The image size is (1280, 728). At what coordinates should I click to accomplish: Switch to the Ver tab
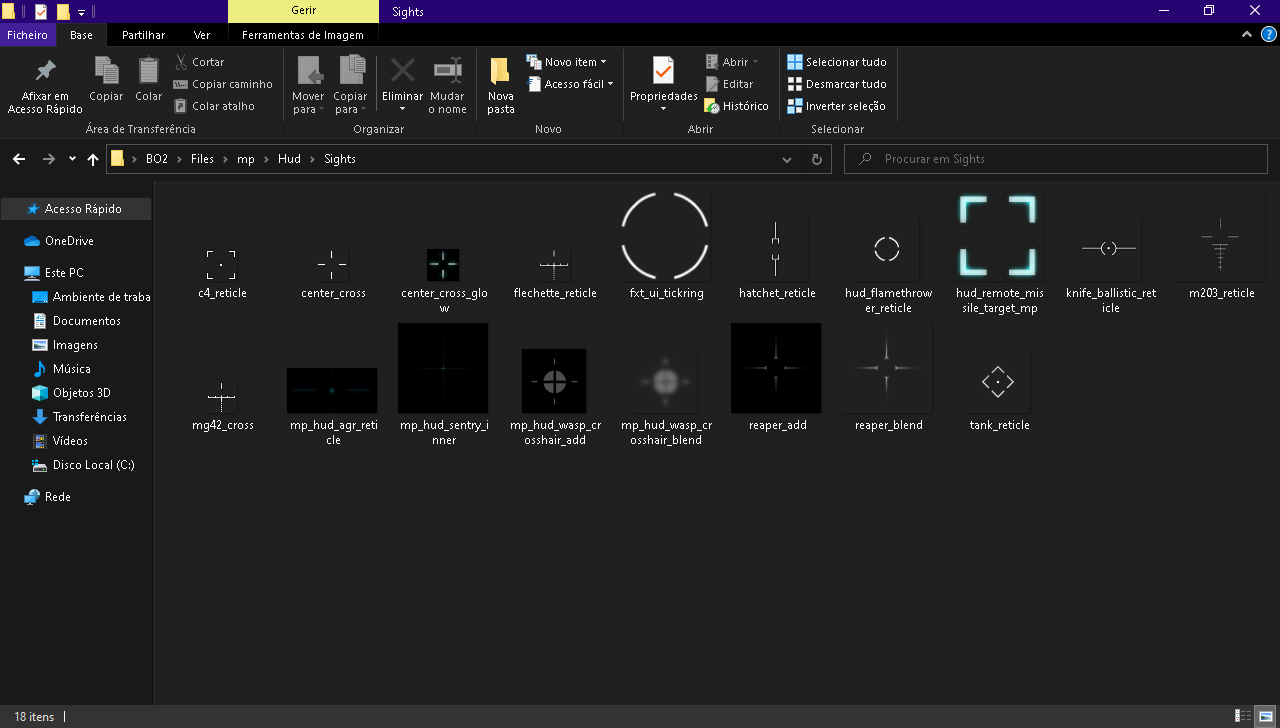coord(202,35)
